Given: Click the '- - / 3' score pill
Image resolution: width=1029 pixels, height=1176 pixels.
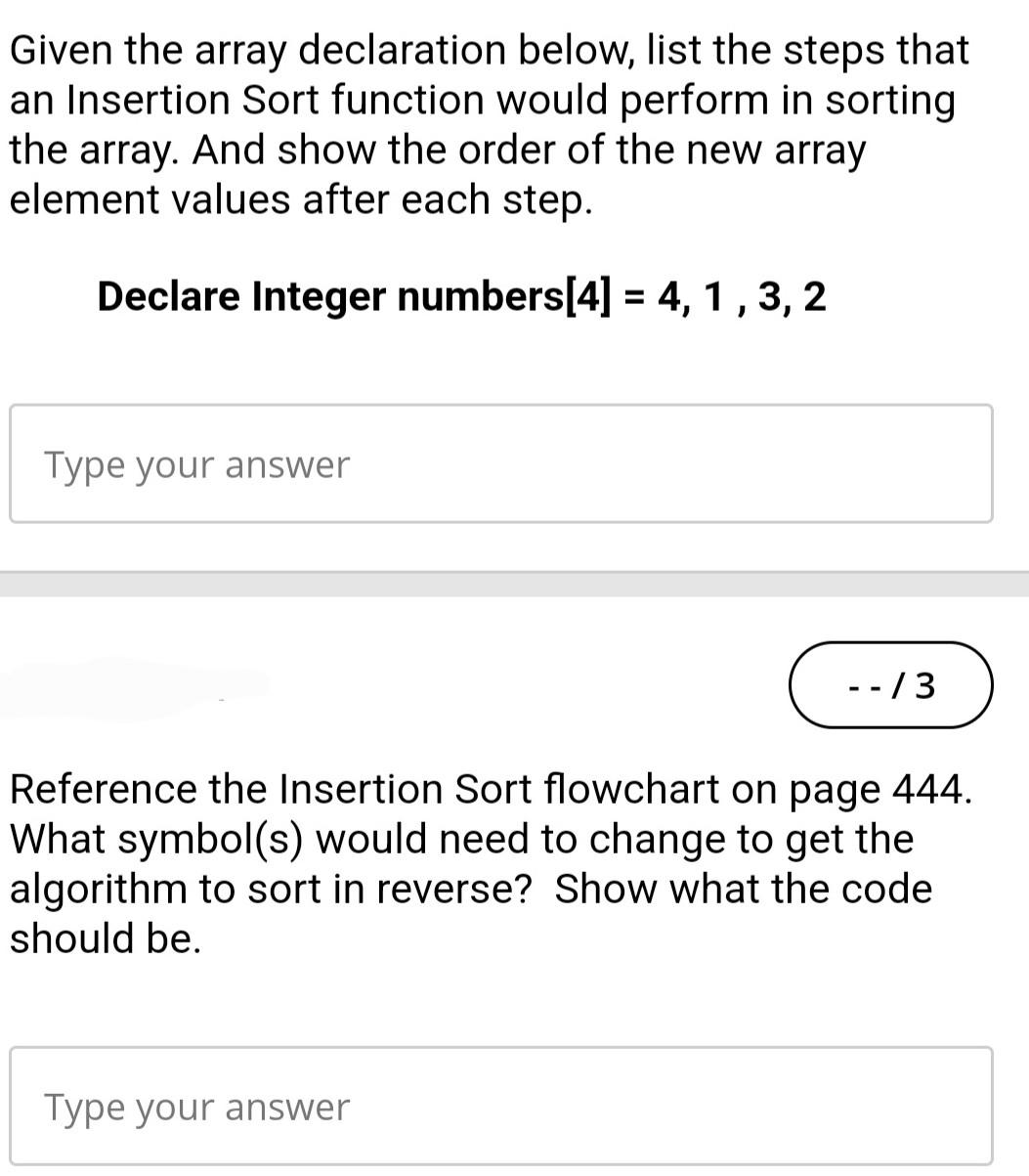Looking at the screenshot, I should pyautogui.click(x=890, y=685).
